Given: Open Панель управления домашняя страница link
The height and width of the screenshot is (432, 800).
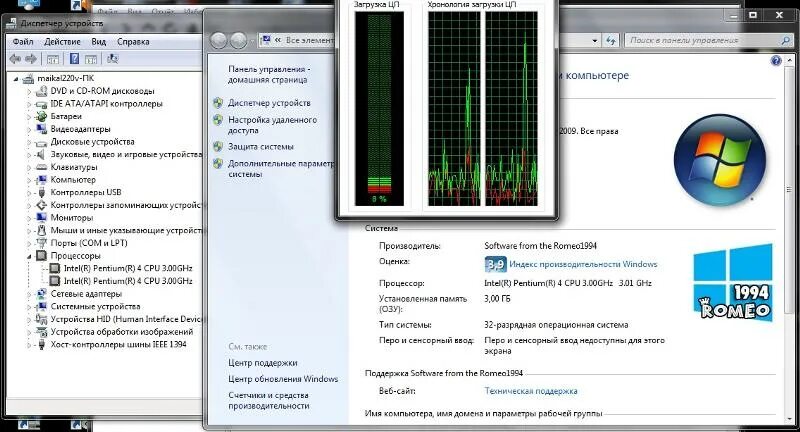Looking at the screenshot, I should [269, 74].
